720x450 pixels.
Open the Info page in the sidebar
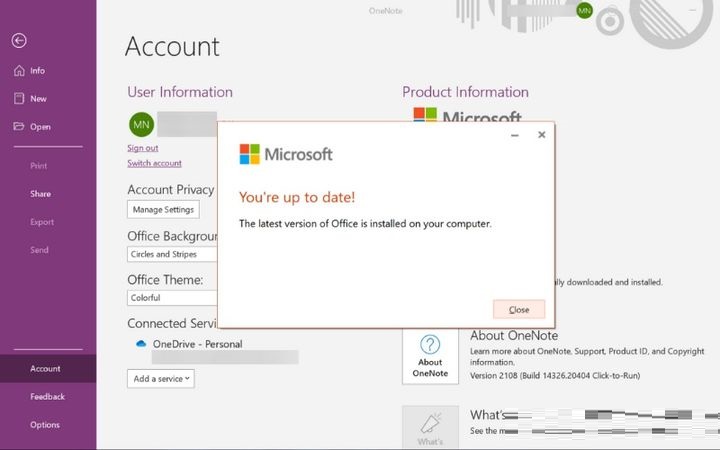coord(37,71)
